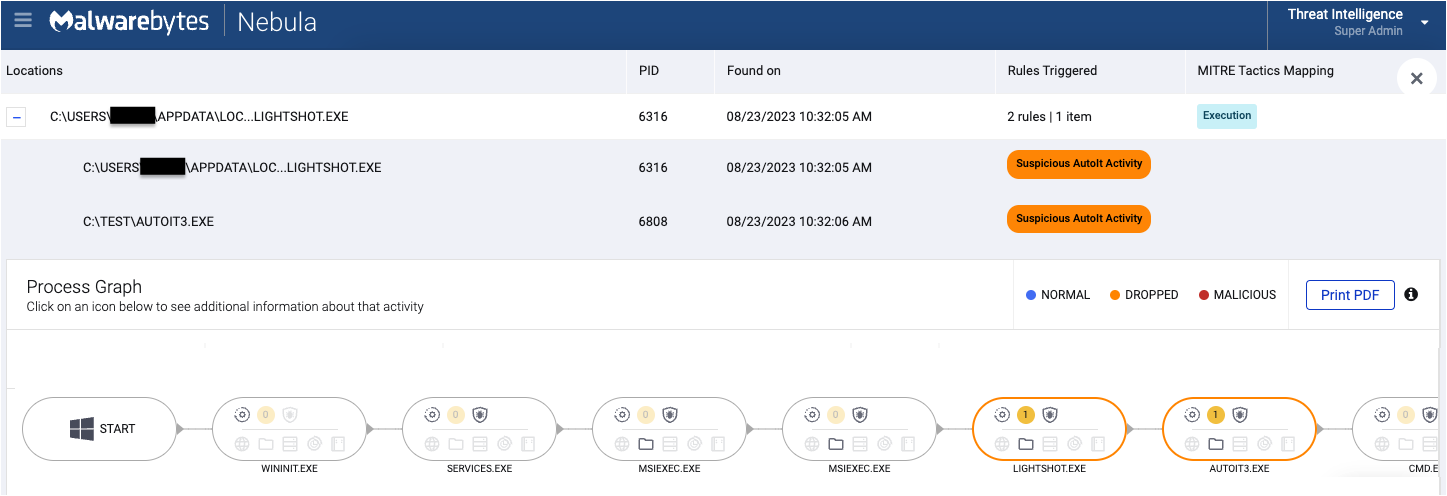
Task: Click the MALICIOUS red legend dot
Action: (1203, 295)
